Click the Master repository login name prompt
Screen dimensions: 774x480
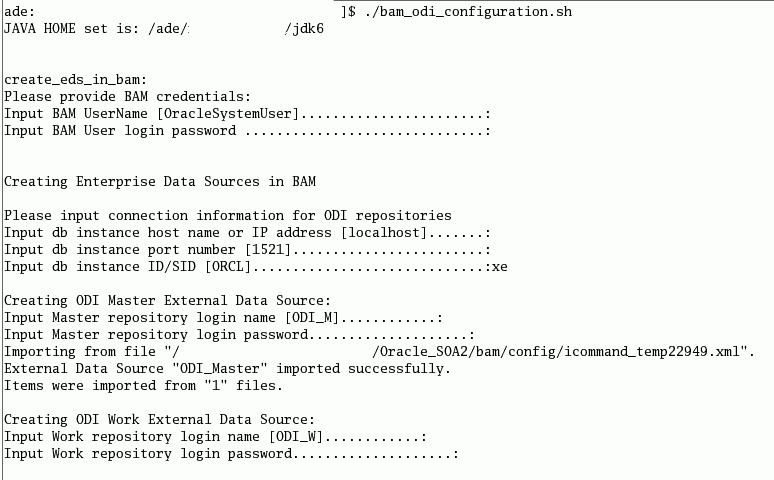(224, 318)
